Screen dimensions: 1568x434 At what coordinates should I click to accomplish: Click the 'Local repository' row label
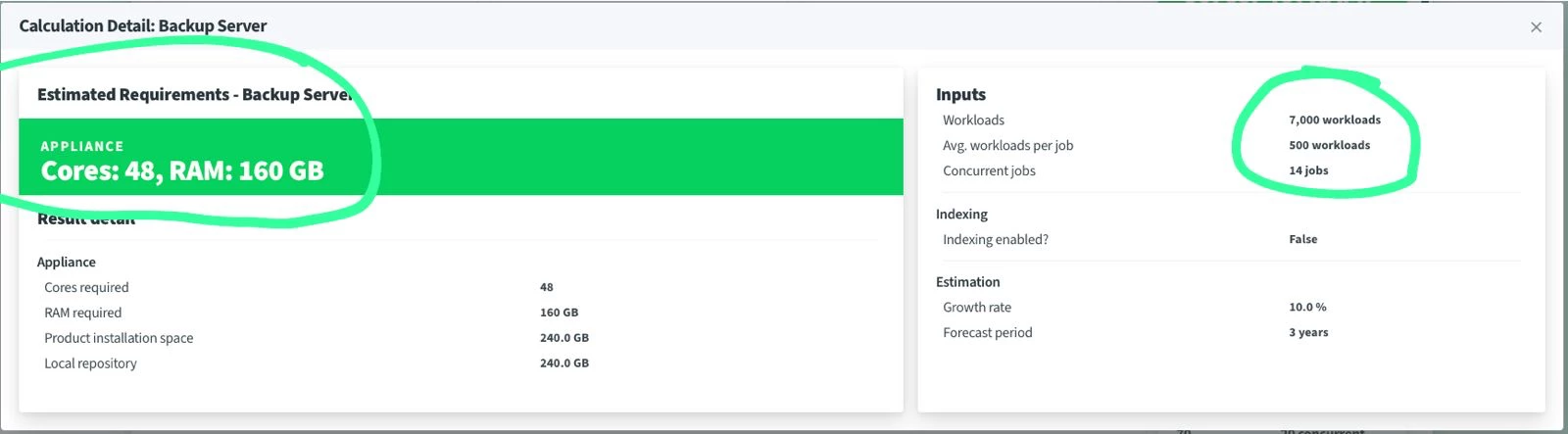90,363
